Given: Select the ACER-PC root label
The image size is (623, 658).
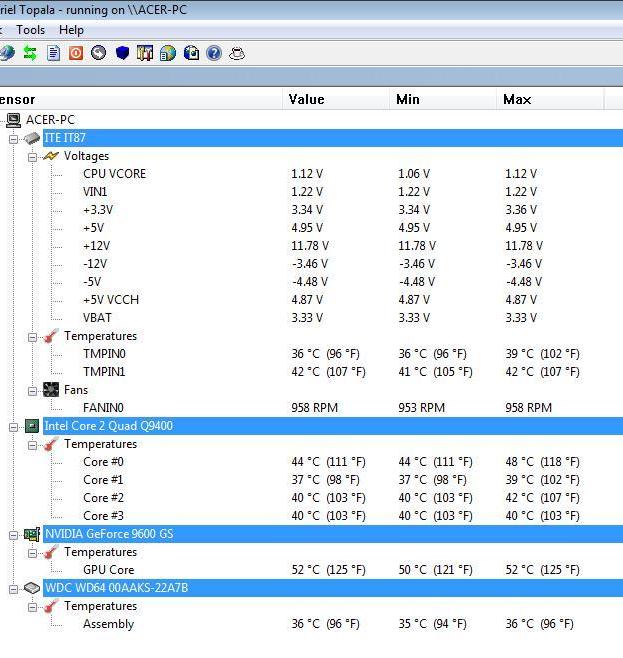Looking at the screenshot, I should 50,120.
